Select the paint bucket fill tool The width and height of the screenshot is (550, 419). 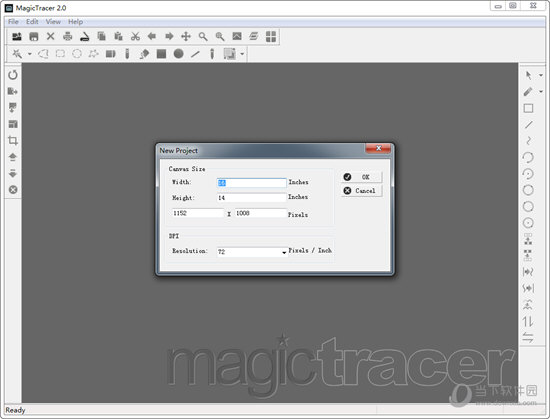(x=144, y=54)
